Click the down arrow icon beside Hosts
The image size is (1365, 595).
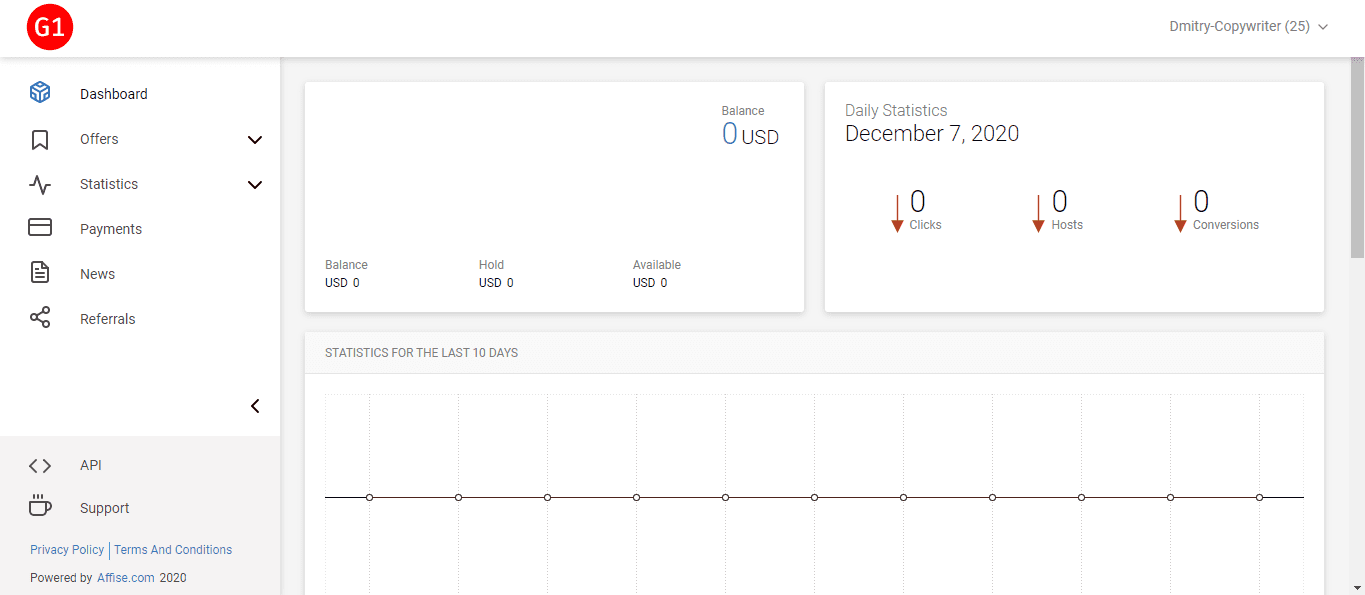coord(1038,213)
